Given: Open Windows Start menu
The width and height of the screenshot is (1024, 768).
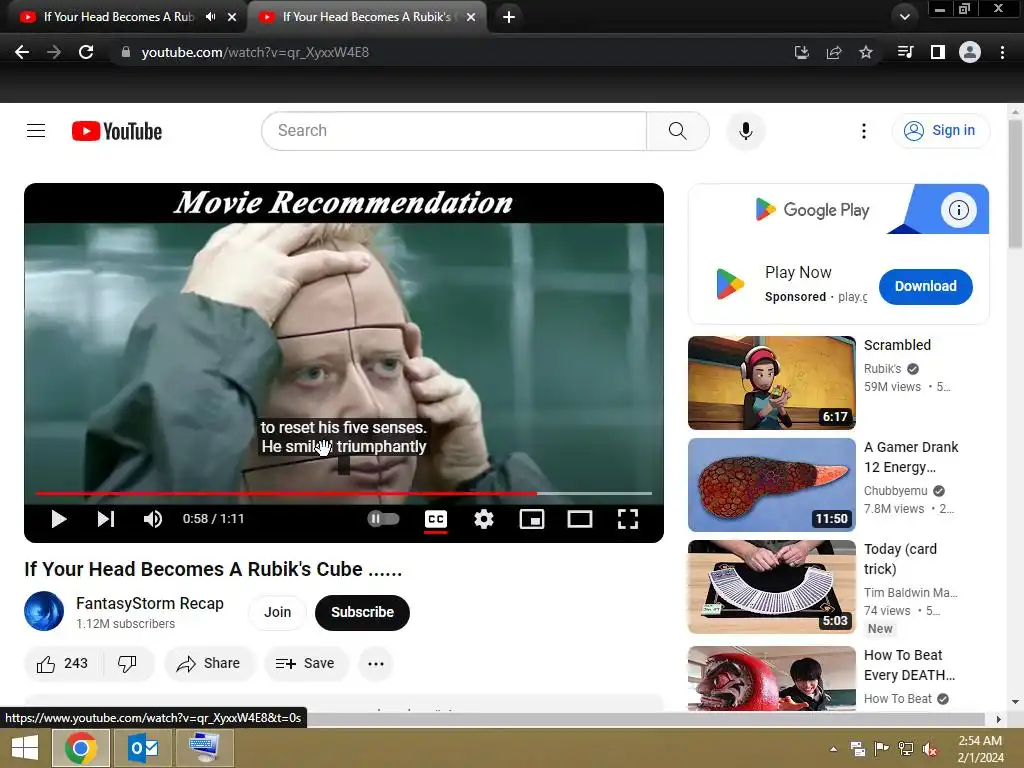Looking at the screenshot, I should coord(25,748).
